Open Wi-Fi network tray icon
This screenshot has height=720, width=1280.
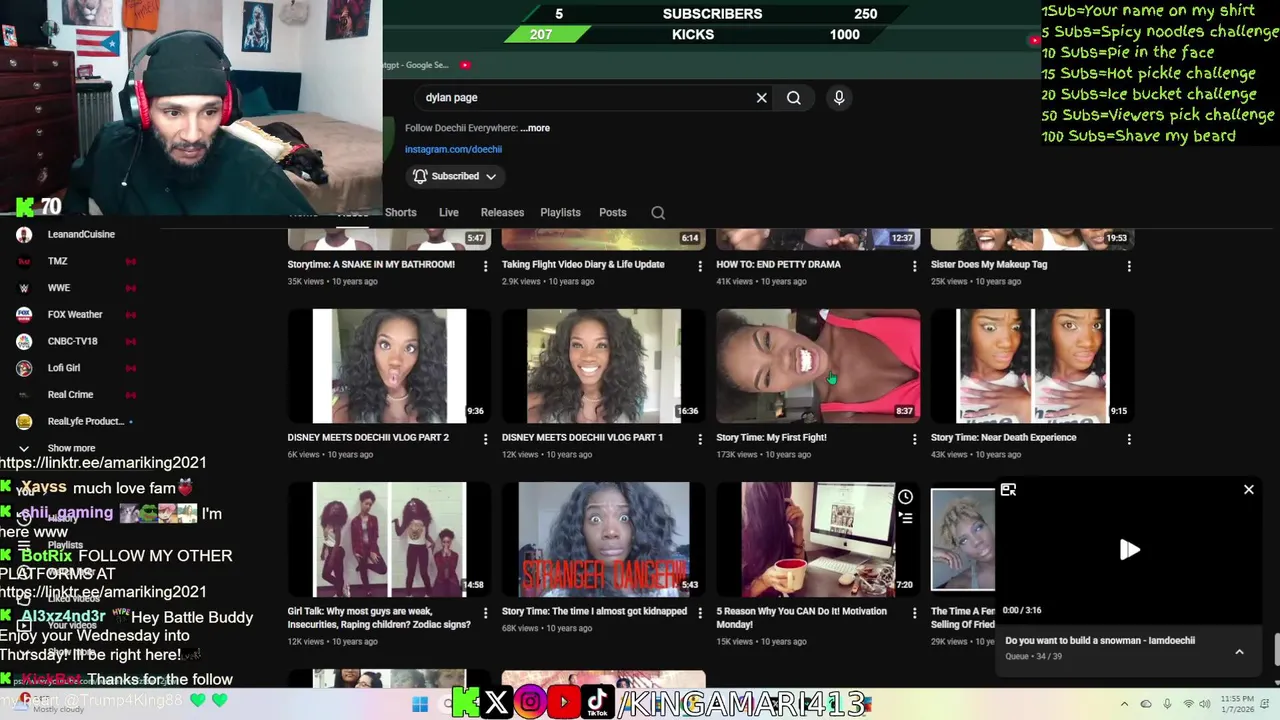[x=1188, y=704]
